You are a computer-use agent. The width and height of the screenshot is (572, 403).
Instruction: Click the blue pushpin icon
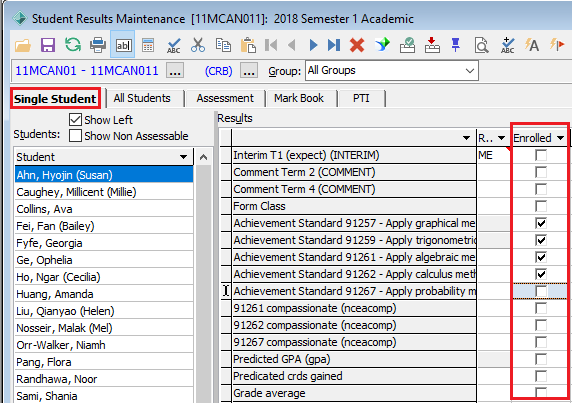[456, 45]
